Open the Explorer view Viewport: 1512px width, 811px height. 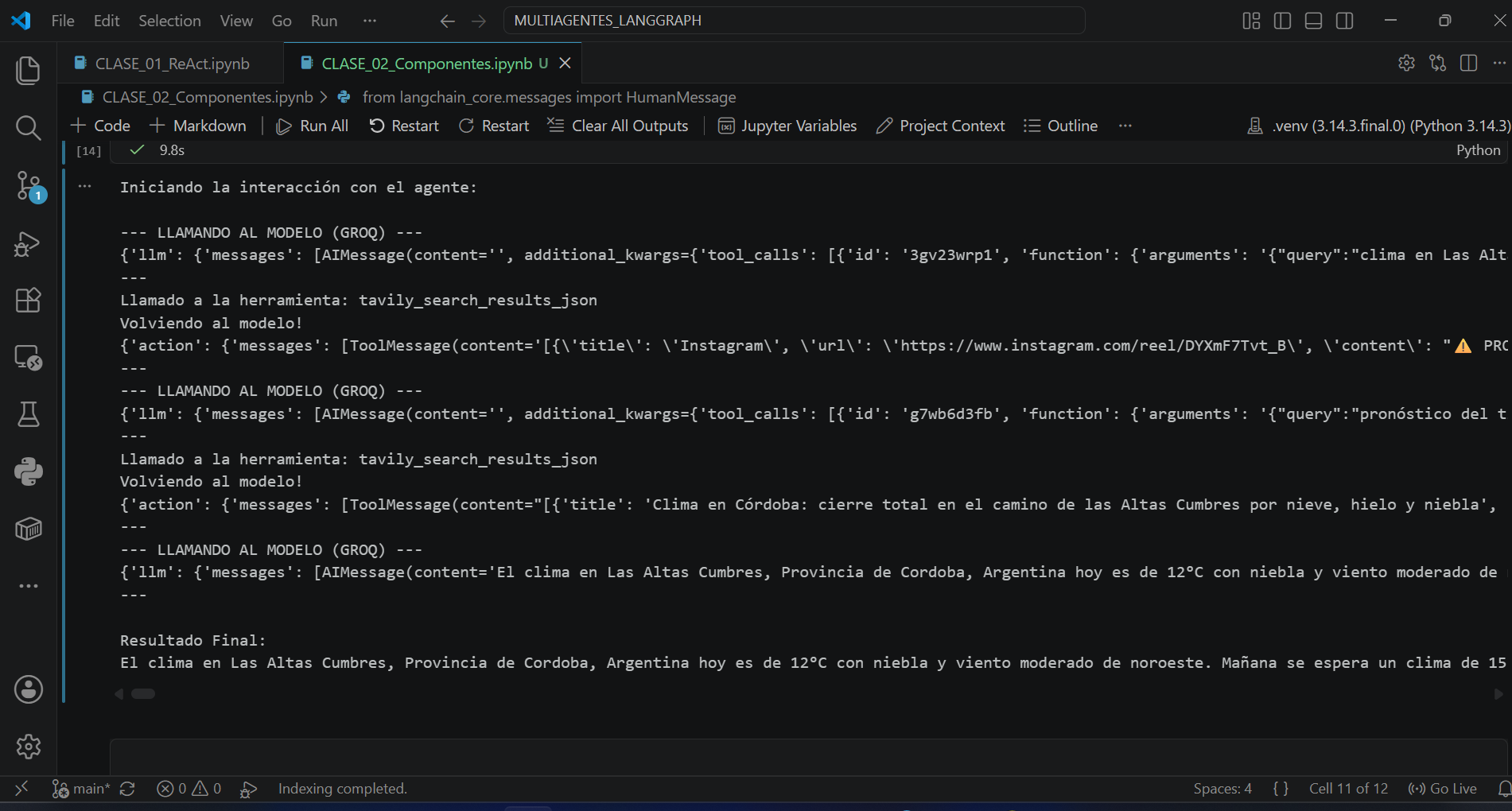coord(29,70)
